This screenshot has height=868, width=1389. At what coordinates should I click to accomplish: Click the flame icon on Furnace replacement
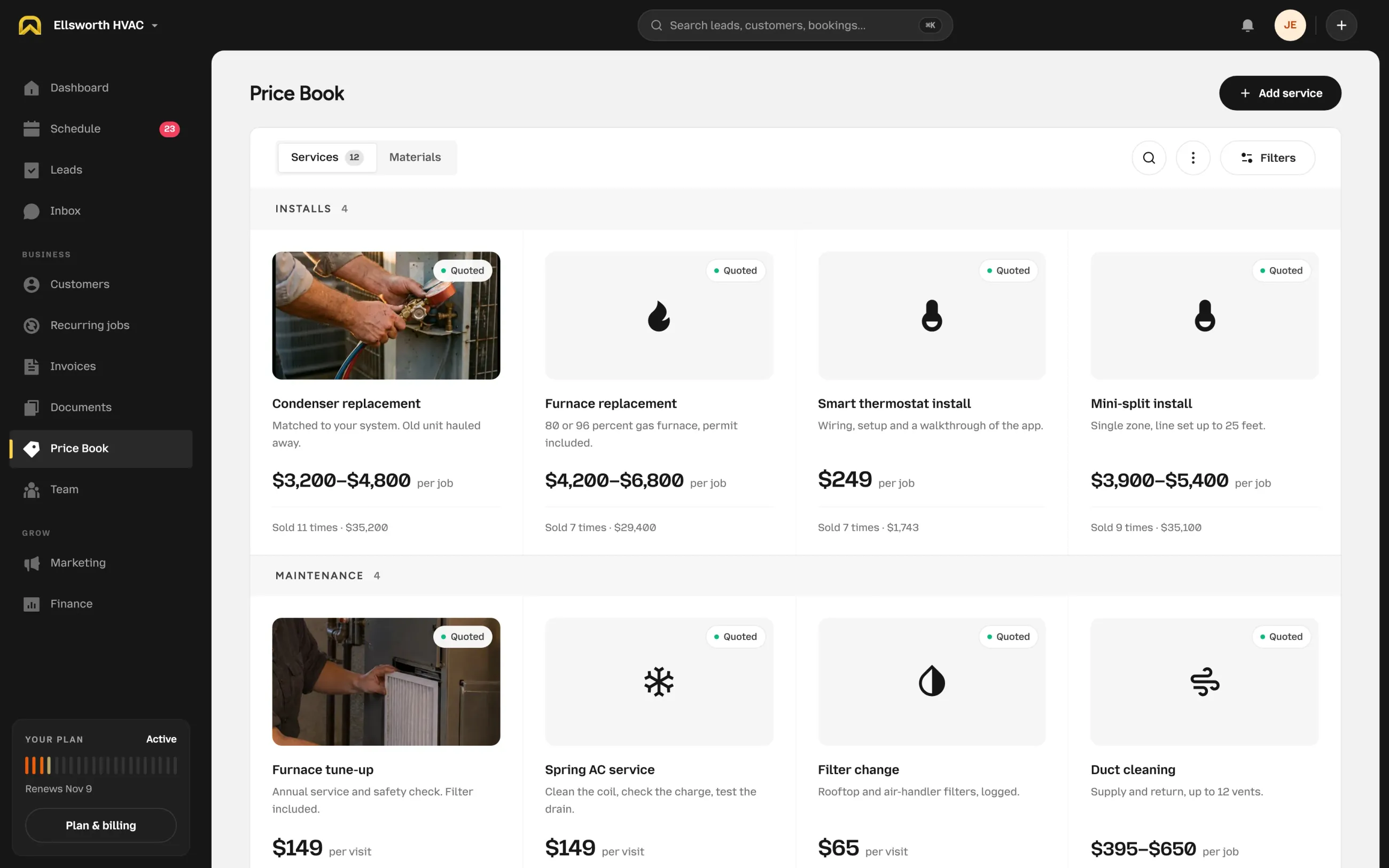coord(659,316)
